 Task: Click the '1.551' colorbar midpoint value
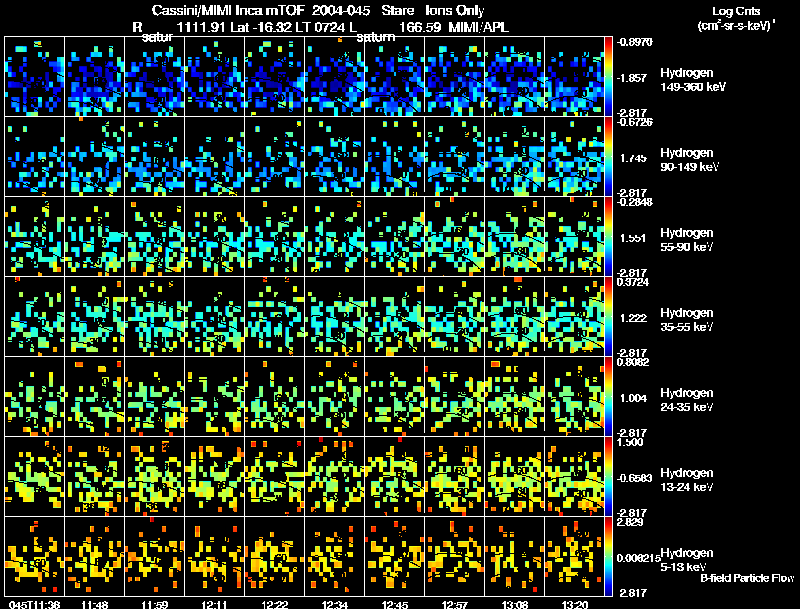(x=633, y=238)
